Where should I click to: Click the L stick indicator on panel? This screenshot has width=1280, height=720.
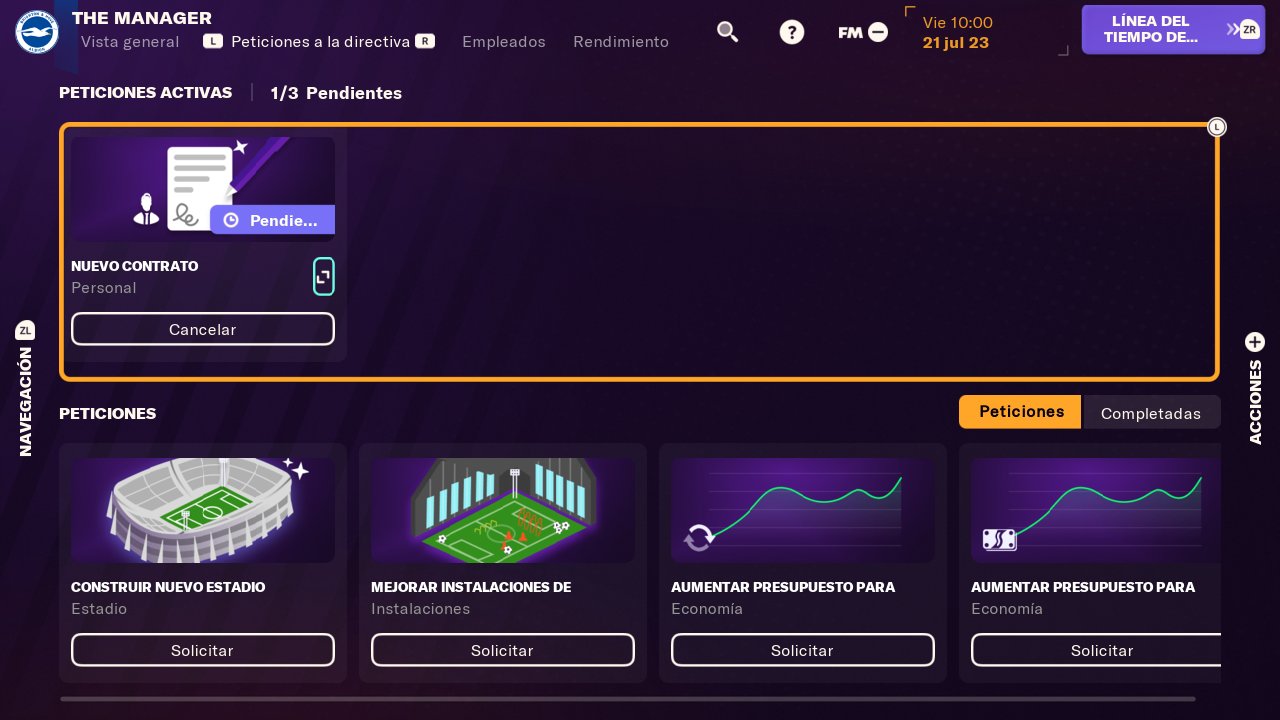(x=1216, y=127)
